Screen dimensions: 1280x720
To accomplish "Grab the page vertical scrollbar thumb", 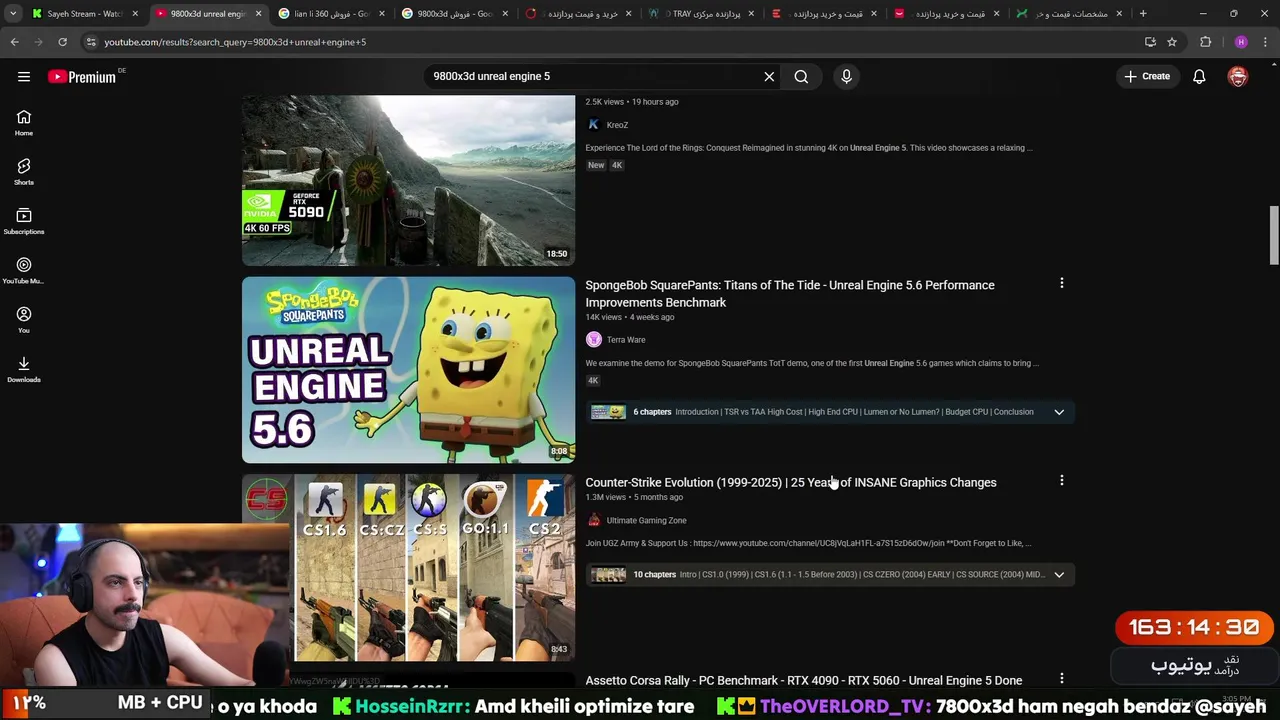I will tap(1274, 235).
